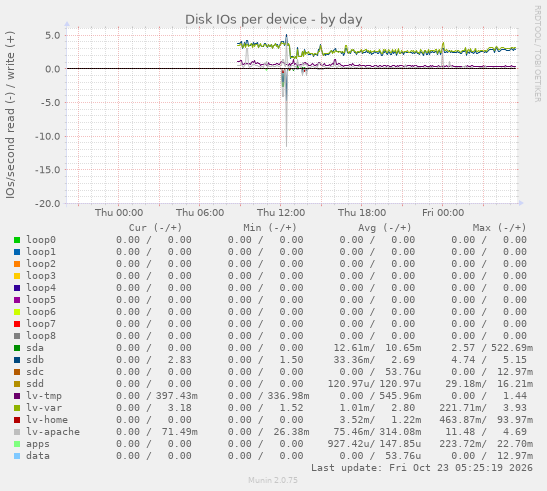Click the 'Munin 2.0.75' footer text
The height and width of the screenshot is (491, 547).
click(x=273, y=481)
